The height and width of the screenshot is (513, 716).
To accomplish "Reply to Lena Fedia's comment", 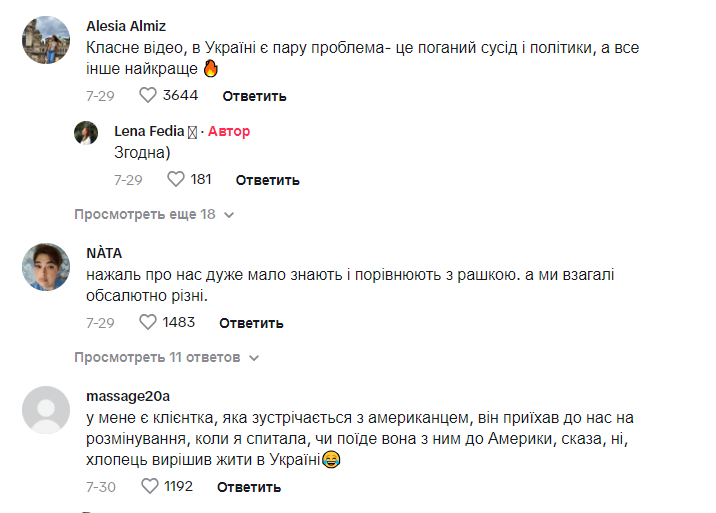I will tap(267, 180).
